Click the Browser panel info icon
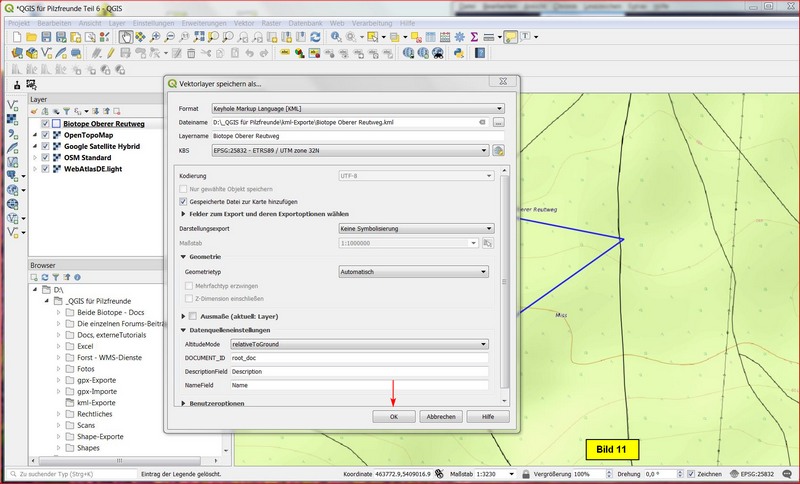The image size is (800, 484). (78, 277)
